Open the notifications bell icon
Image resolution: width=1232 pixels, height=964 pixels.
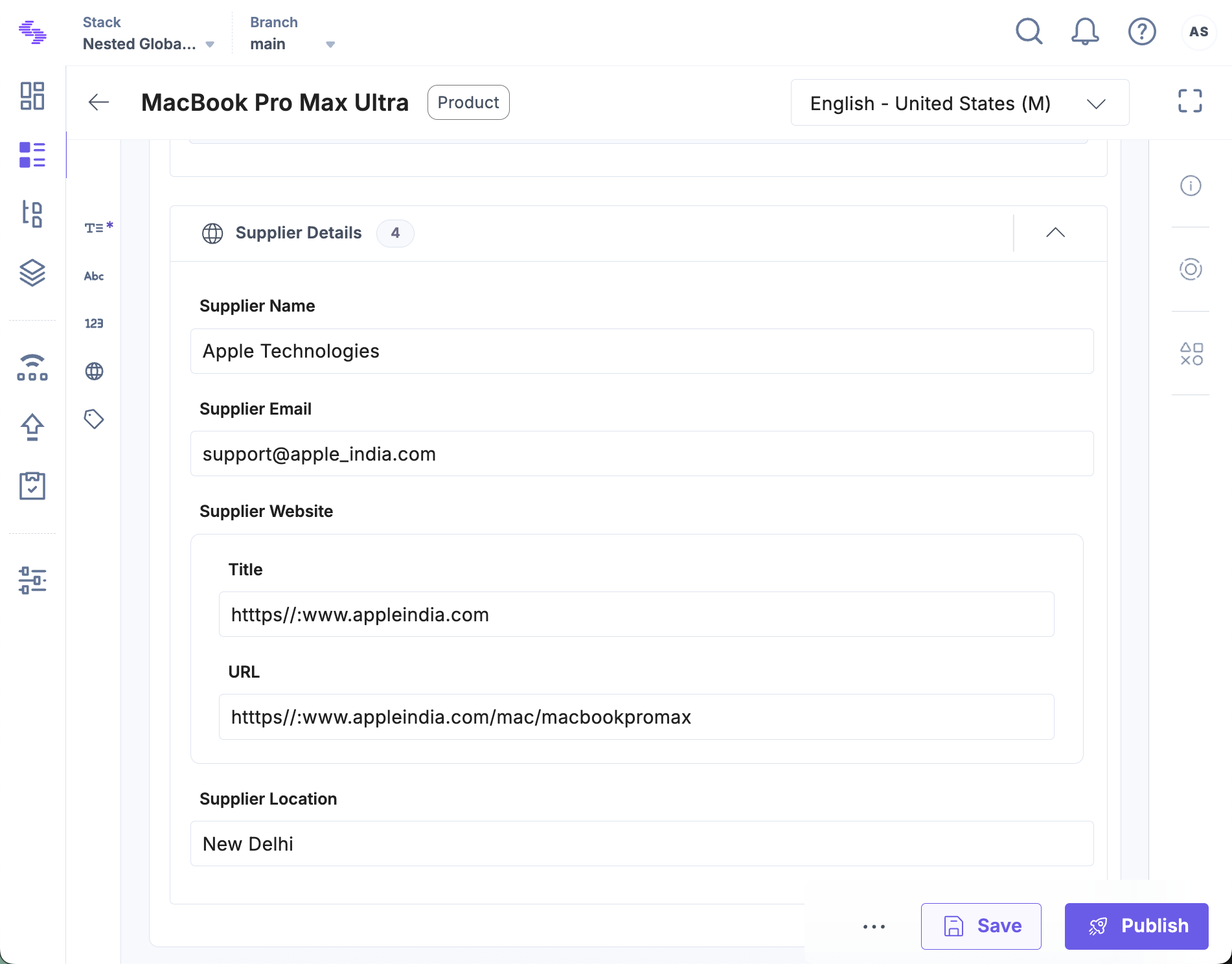[x=1085, y=31]
